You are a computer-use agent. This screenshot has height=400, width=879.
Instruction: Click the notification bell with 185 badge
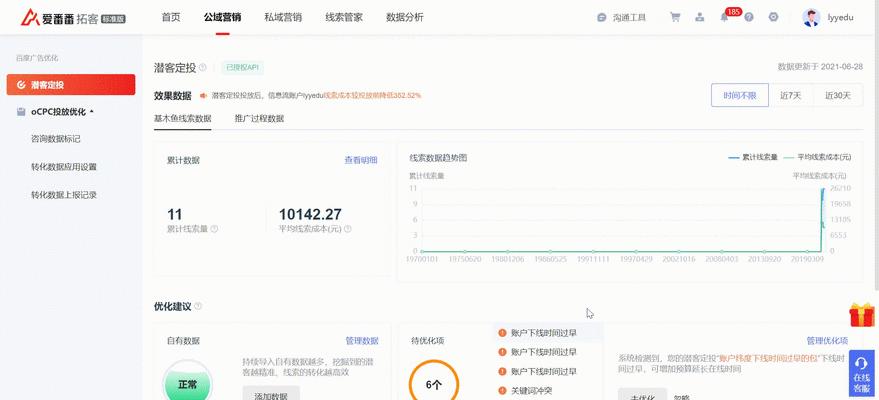pyautogui.click(x=724, y=17)
